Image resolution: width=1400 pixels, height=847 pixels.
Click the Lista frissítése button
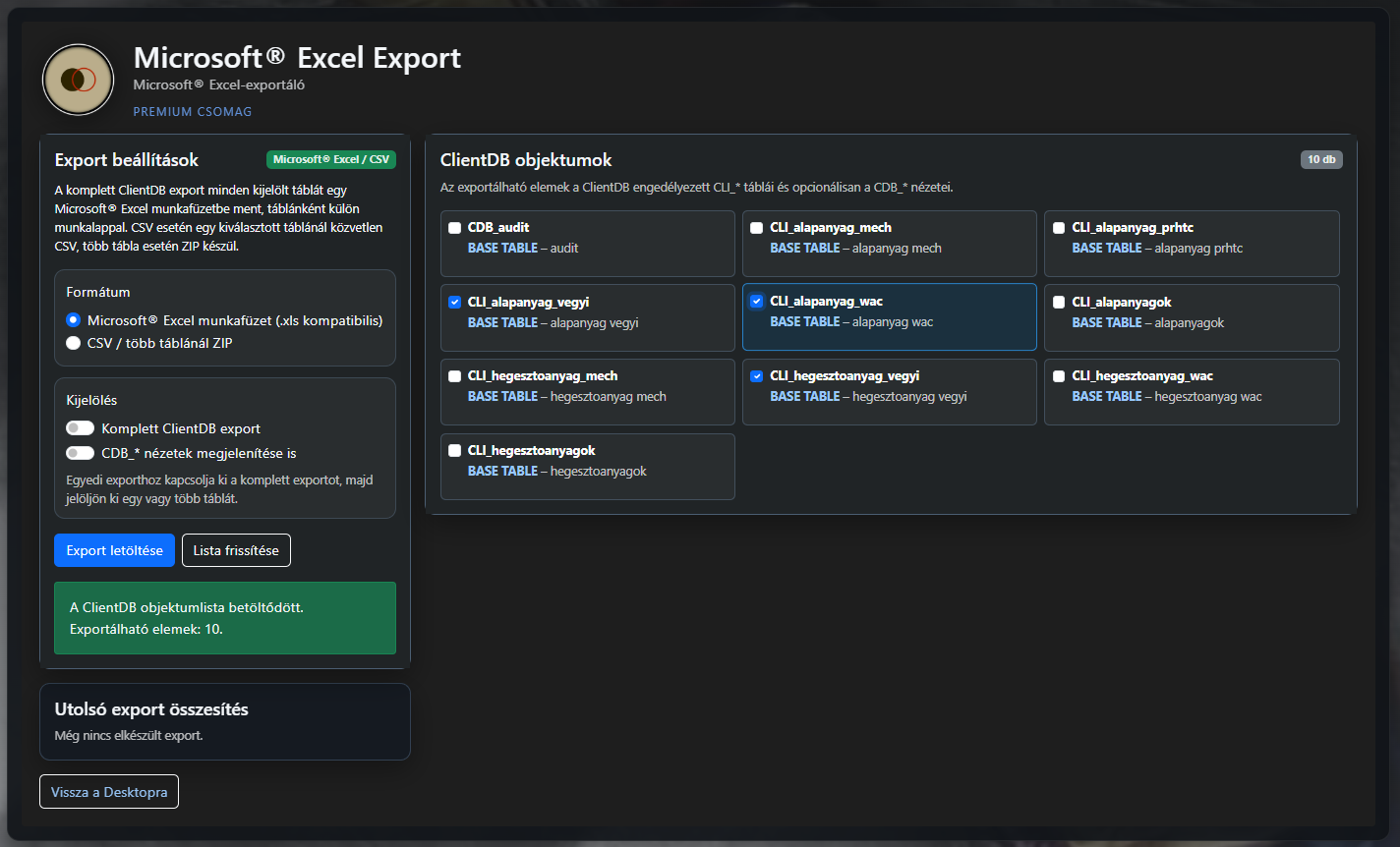coord(236,550)
